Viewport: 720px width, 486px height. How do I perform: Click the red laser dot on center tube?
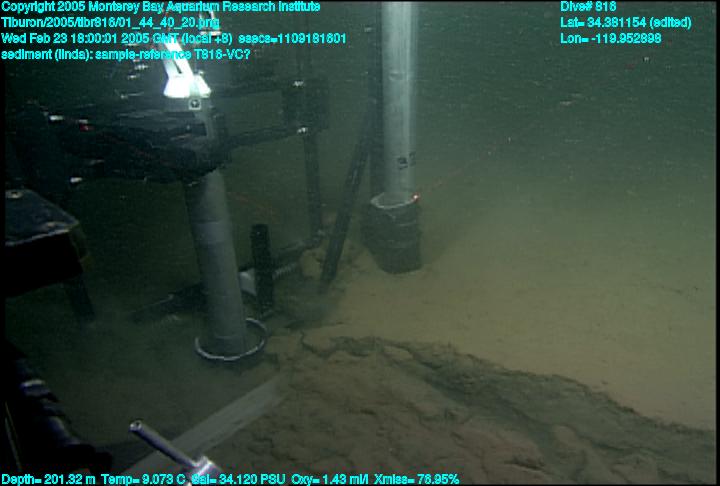tap(414, 199)
